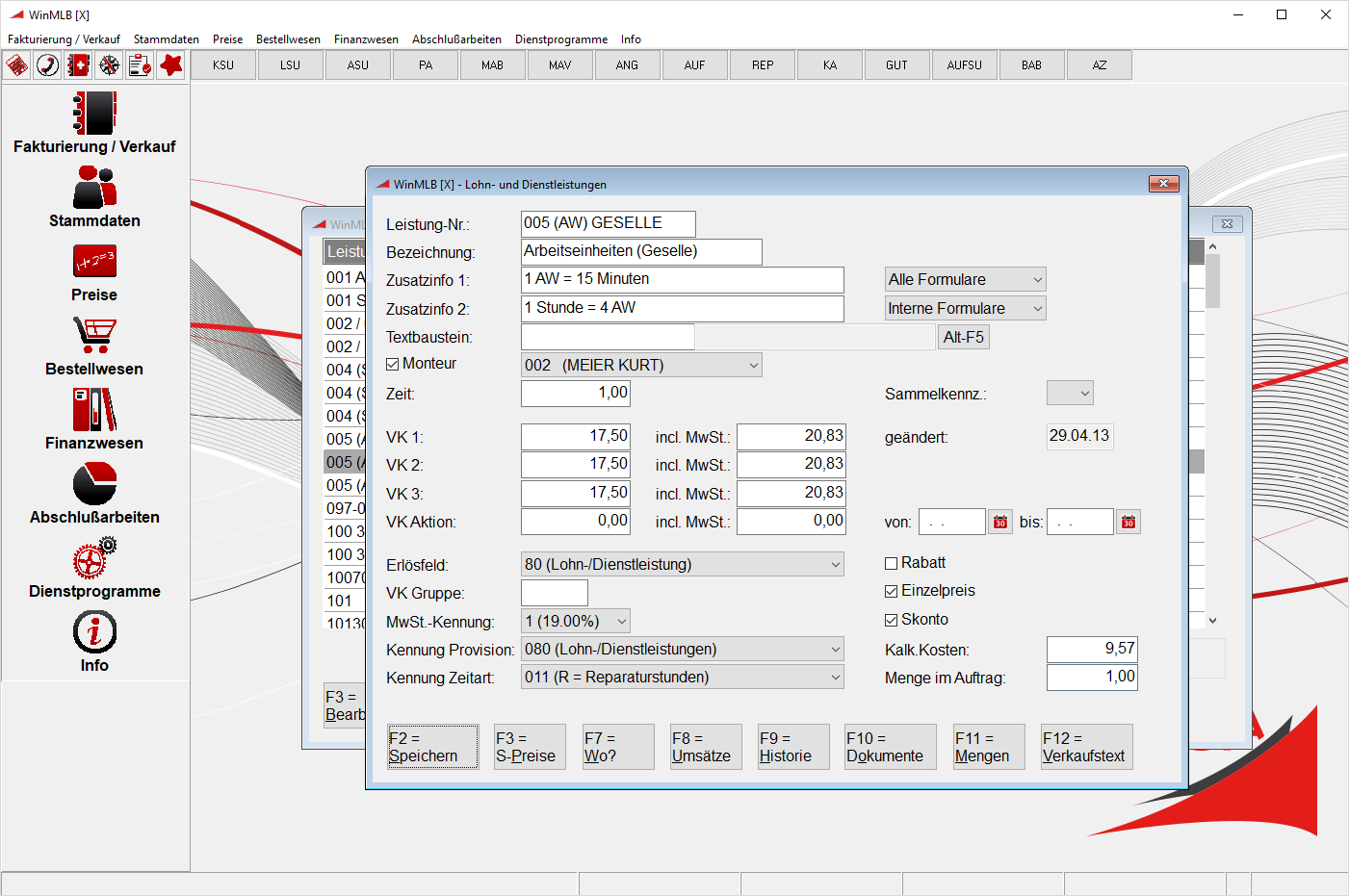Click the GUT toolbar button
This screenshot has height=896, width=1349.
pyautogui.click(x=897, y=65)
